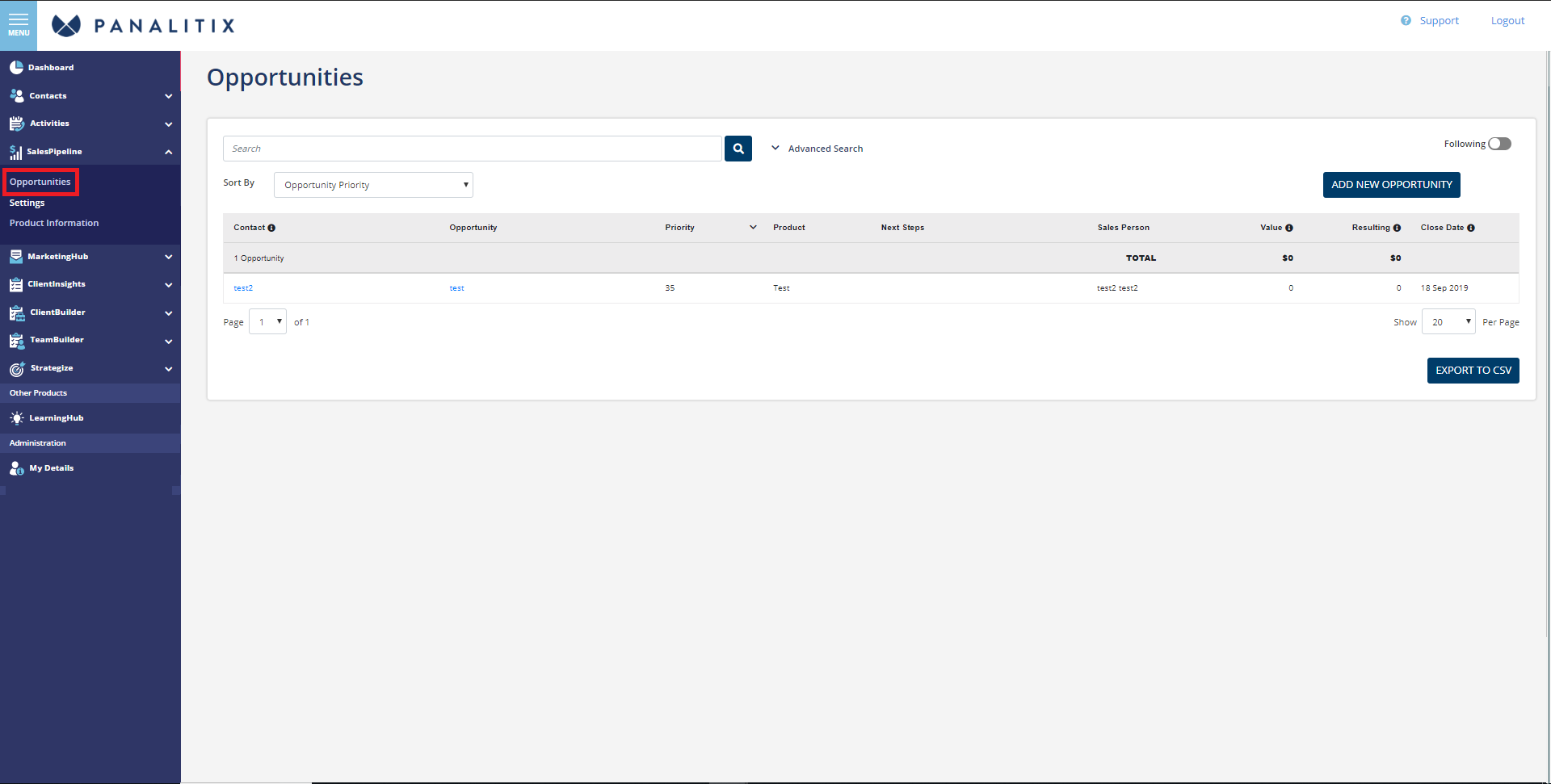The height and width of the screenshot is (784, 1551).
Task: Click the Next Steps column header
Action: point(902,228)
